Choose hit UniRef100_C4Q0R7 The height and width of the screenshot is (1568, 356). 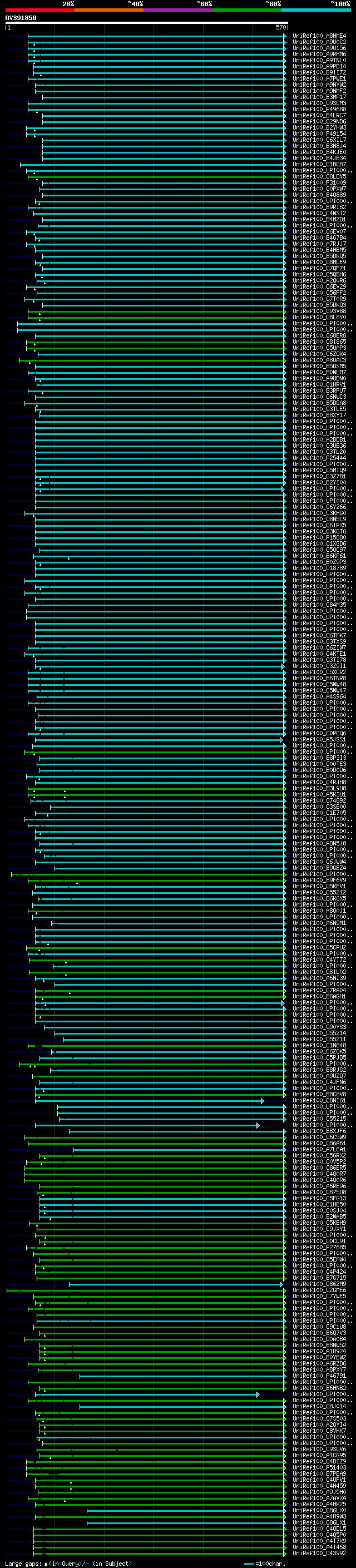[319, 1174]
